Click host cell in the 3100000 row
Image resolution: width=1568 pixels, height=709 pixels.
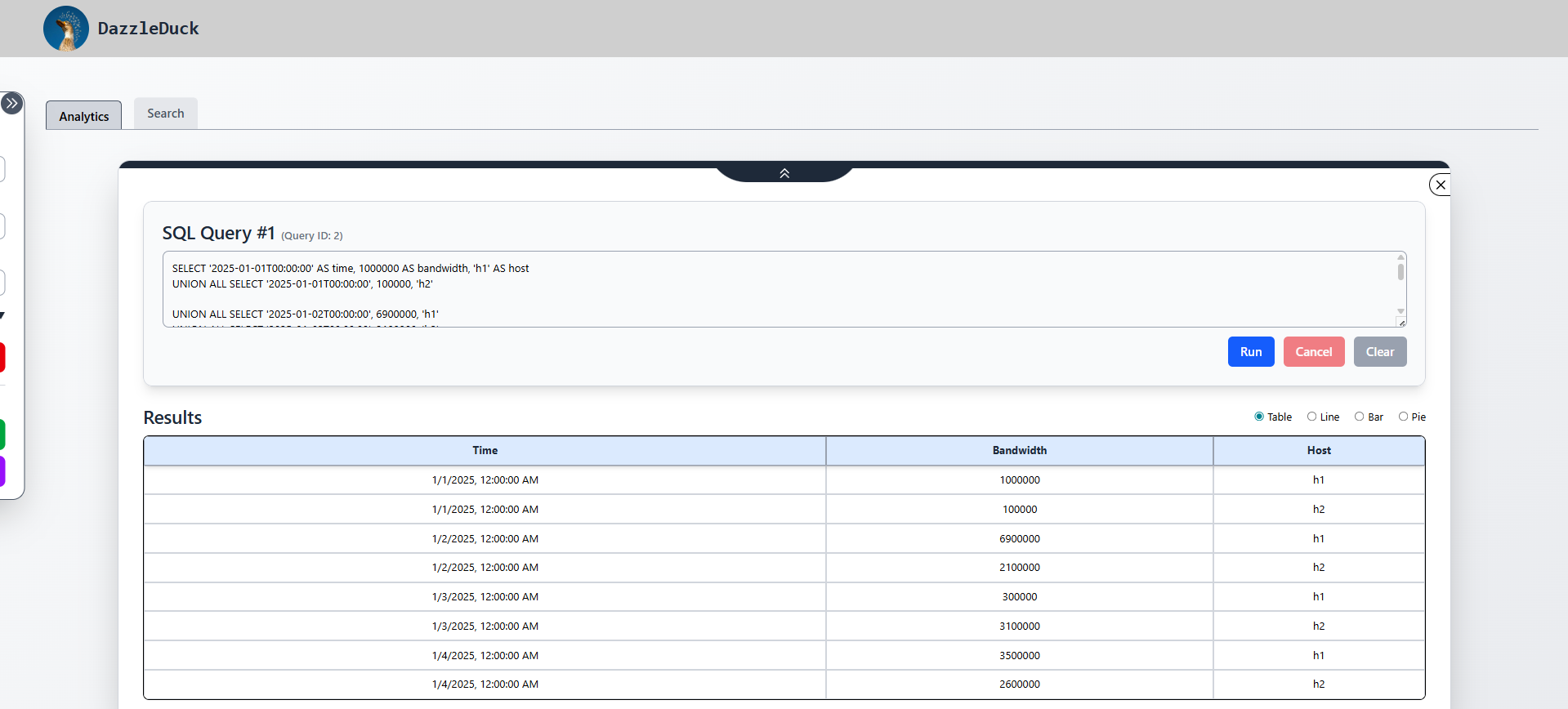(x=1319, y=627)
